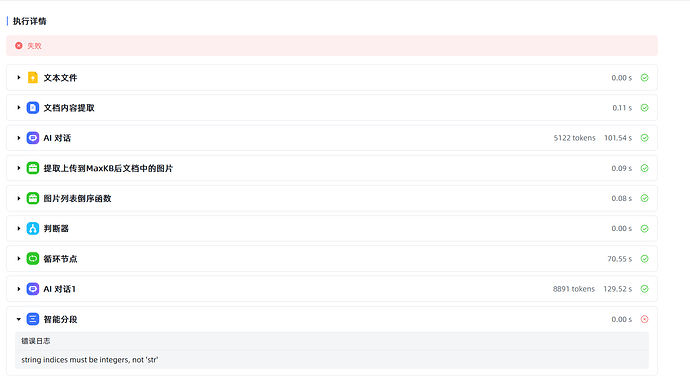Click the 错误日志 label

pyautogui.click(x=36, y=341)
